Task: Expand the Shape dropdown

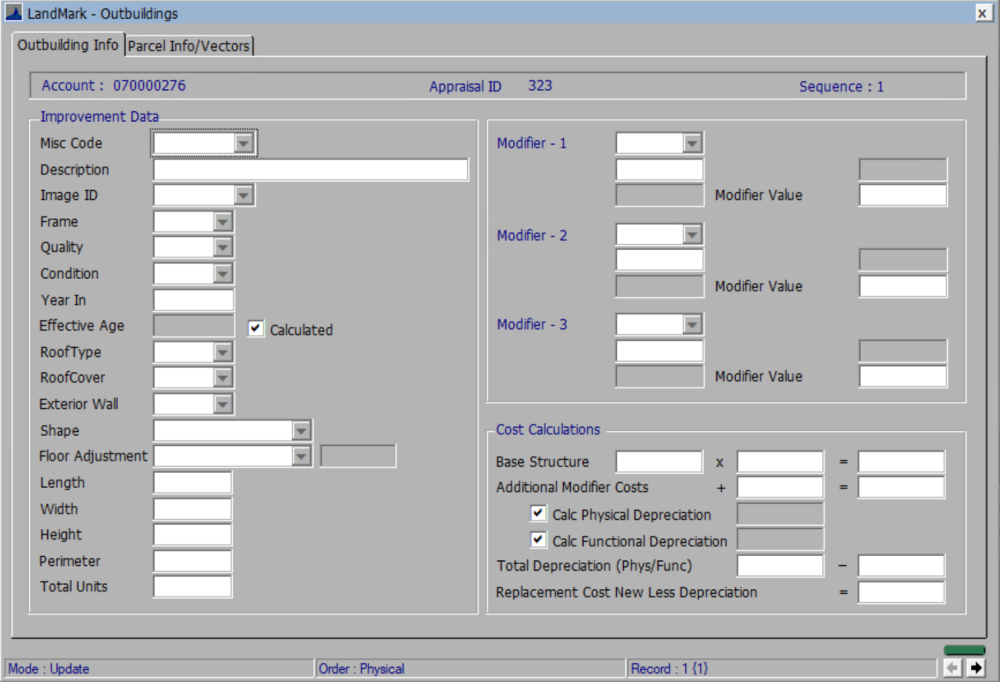Action: [301, 430]
